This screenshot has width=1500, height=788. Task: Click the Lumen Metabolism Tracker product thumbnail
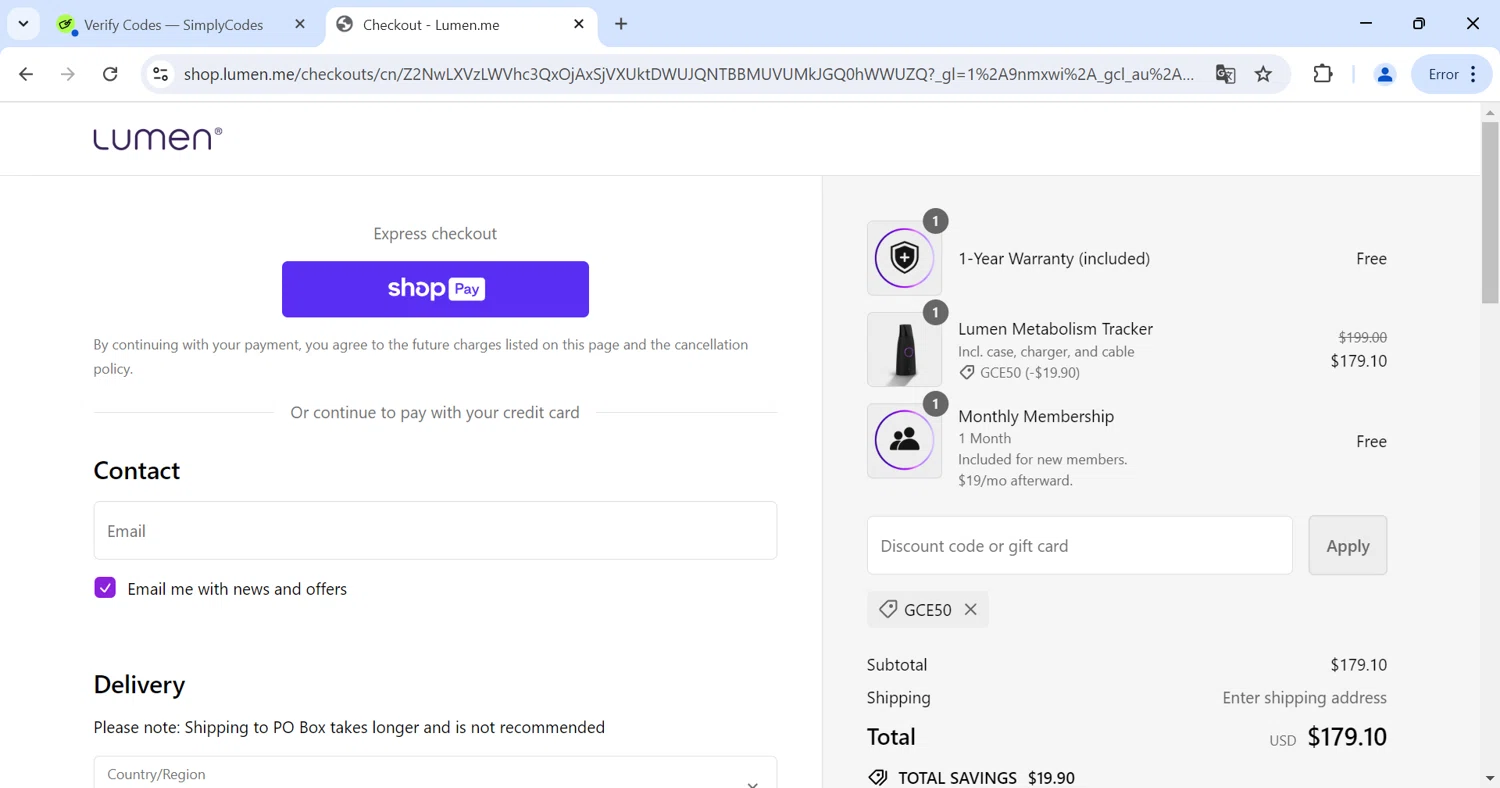pyautogui.click(x=904, y=350)
